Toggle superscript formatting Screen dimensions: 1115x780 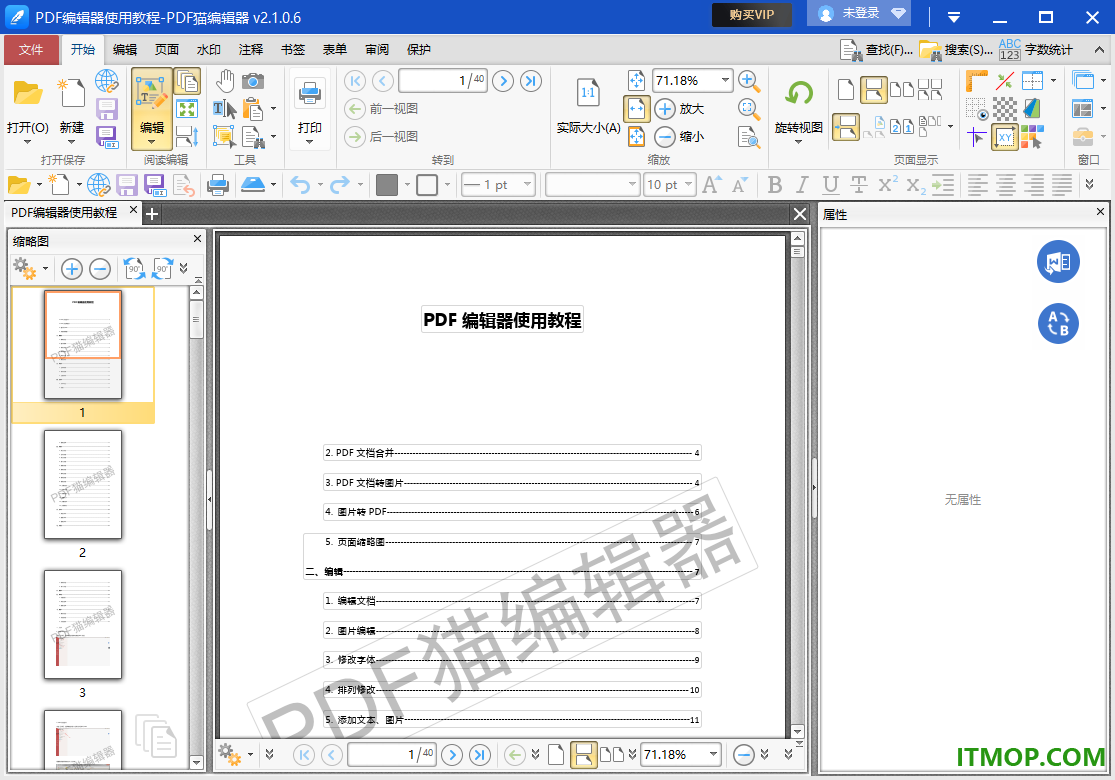887,185
